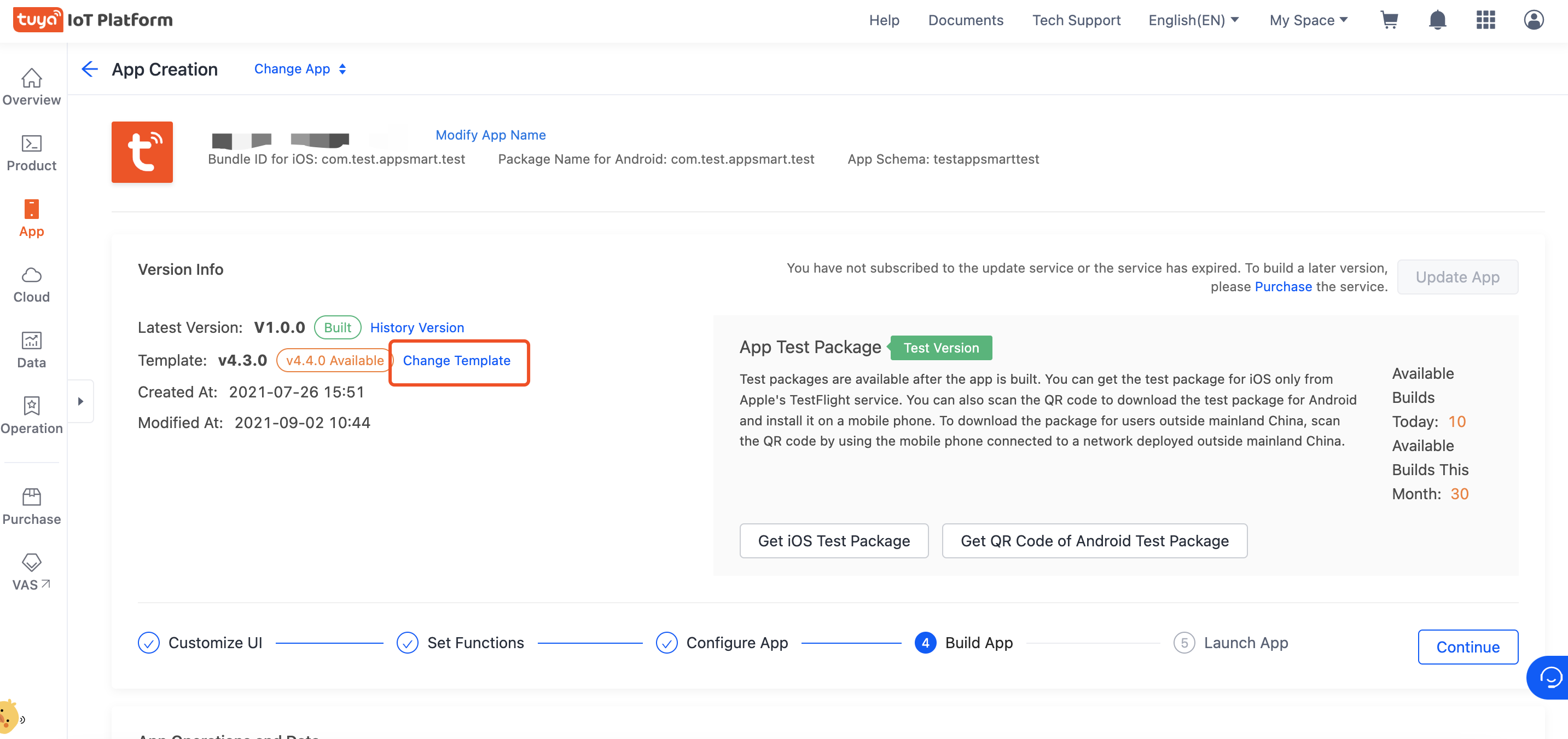This screenshot has width=1568, height=739.
Task: Click the Continue button
Action: 1467,646
